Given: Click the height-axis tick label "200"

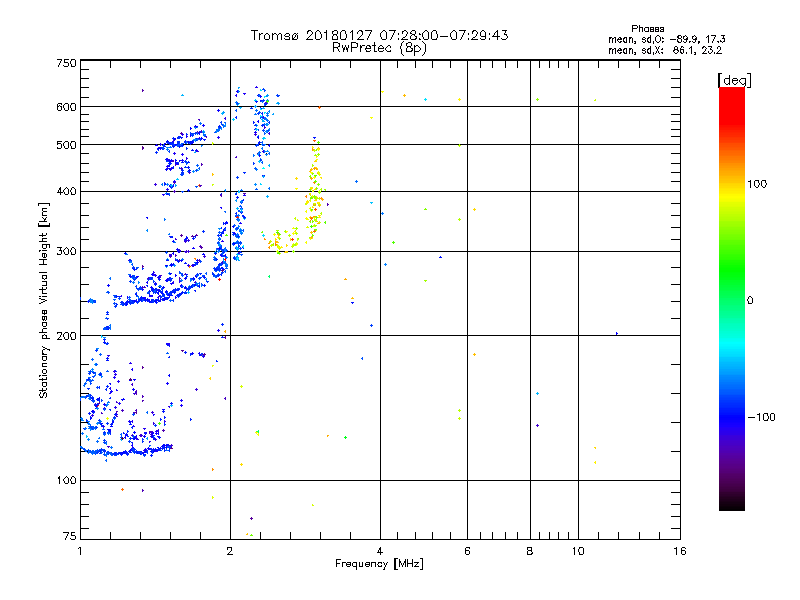Looking at the screenshot, I should coord(66,336).
